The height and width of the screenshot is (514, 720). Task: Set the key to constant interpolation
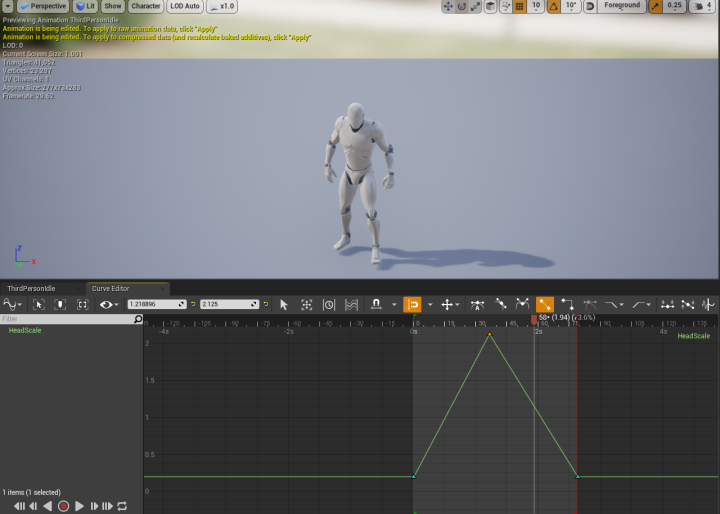click(x=567, y=304)
